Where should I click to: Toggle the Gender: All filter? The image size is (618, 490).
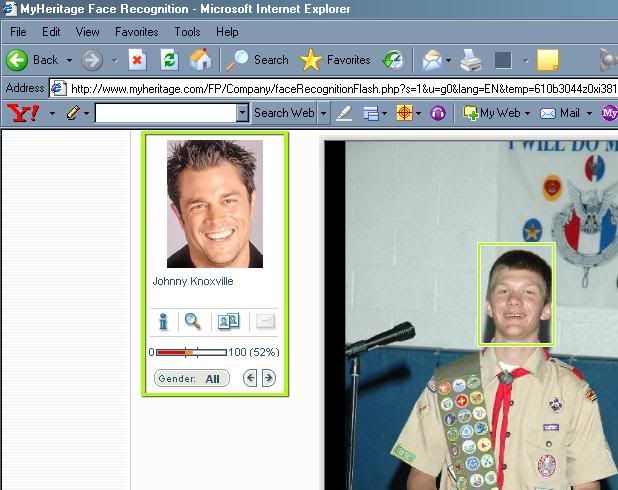pos(192,379)
